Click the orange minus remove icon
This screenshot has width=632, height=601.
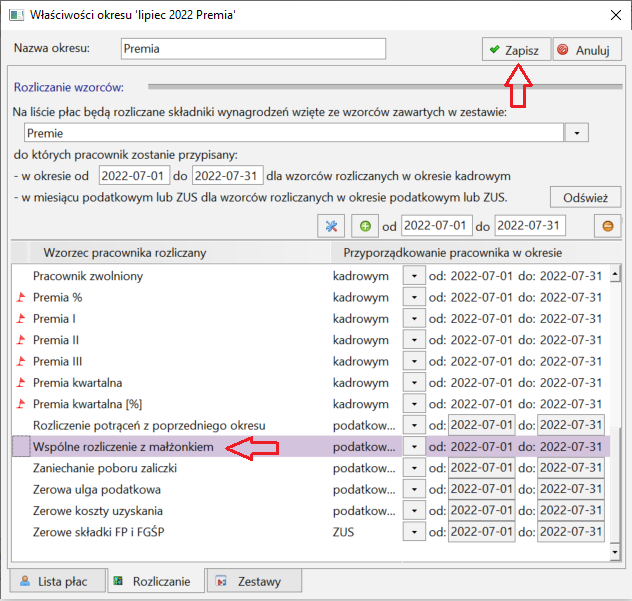click(607, 226)
